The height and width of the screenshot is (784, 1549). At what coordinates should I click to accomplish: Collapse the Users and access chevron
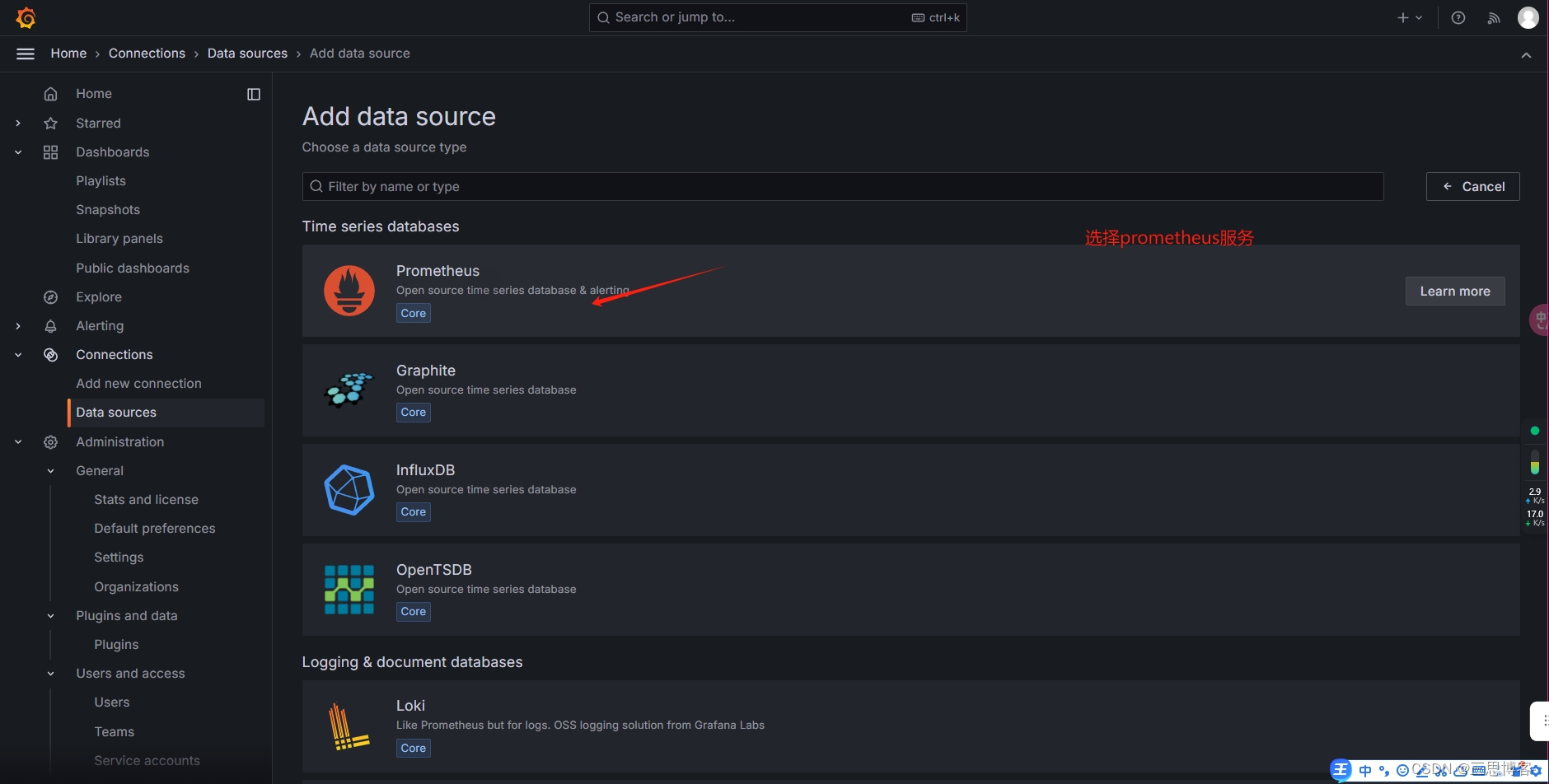pyautogui.click(x=51, y=674)
